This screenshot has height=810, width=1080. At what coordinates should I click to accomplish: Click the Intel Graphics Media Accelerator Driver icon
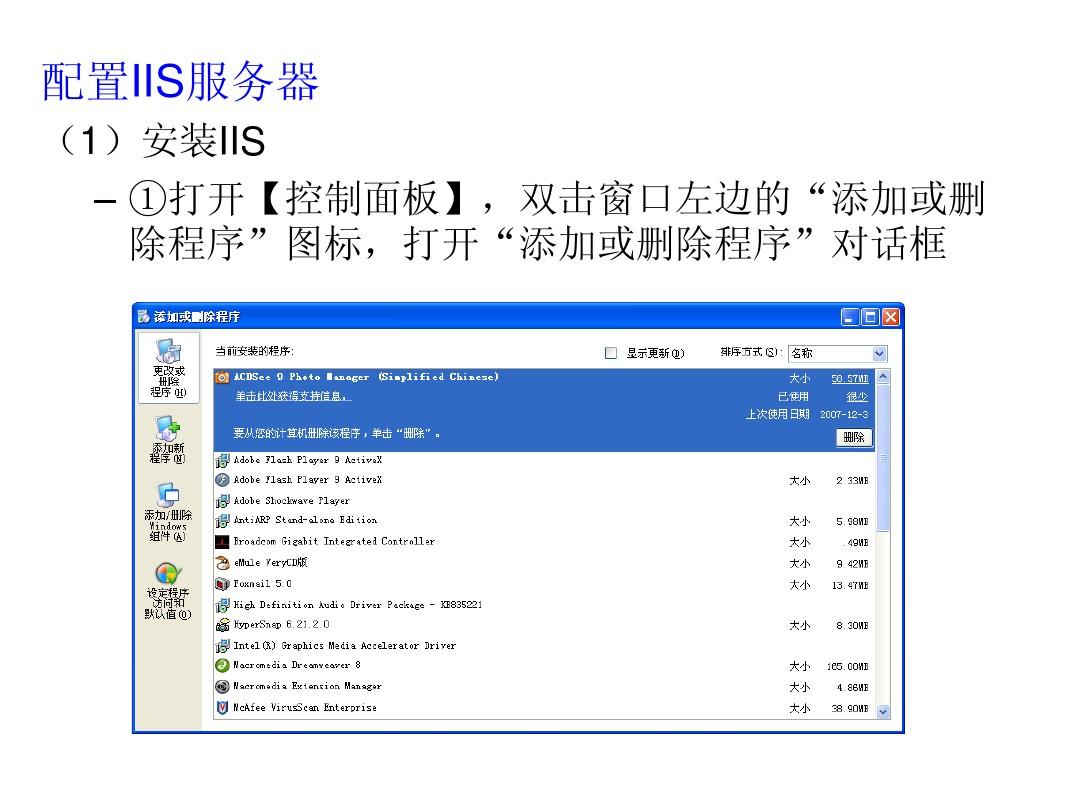(x=222, y=646)
